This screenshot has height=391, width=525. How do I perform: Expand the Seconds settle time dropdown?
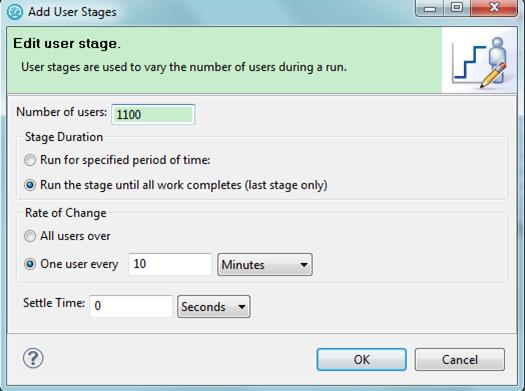tap(214, 306)
